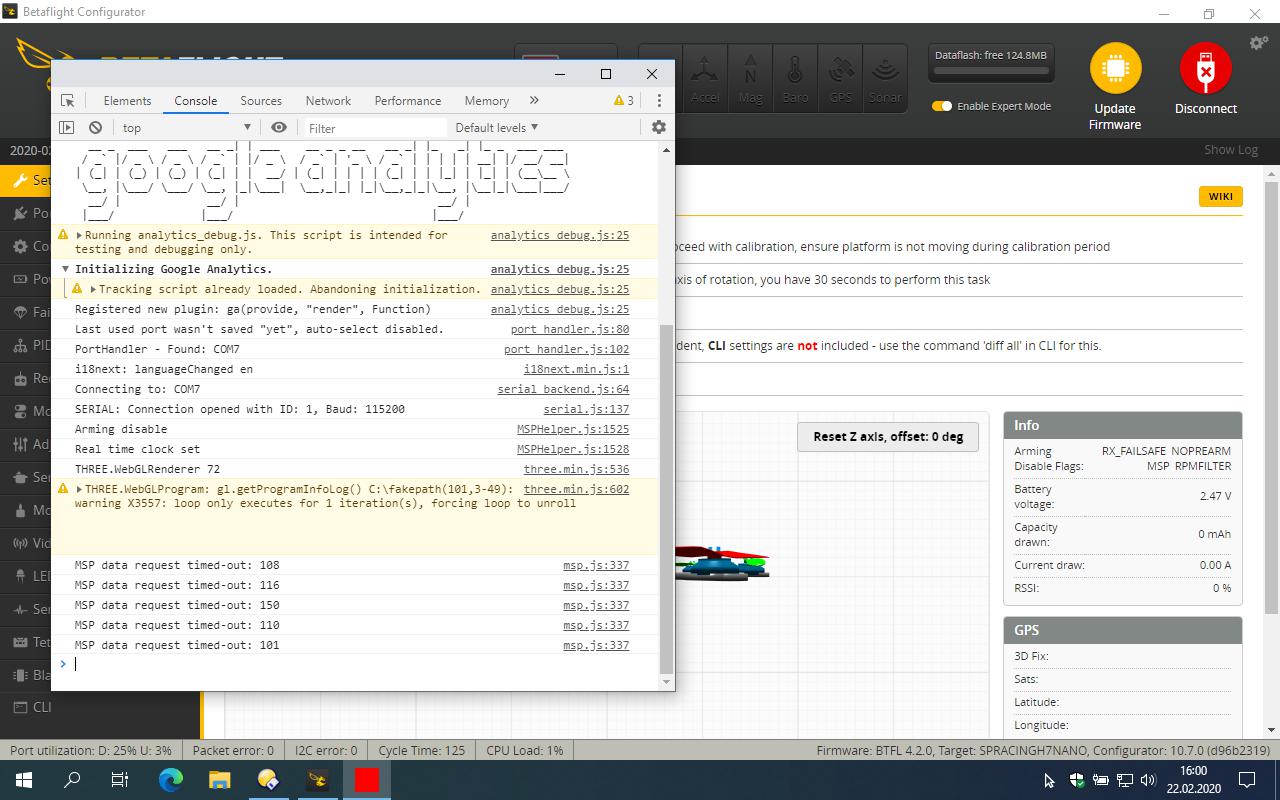Toggle Enable Expert Mode switch
1280x800 pixels.
(942, 106)
